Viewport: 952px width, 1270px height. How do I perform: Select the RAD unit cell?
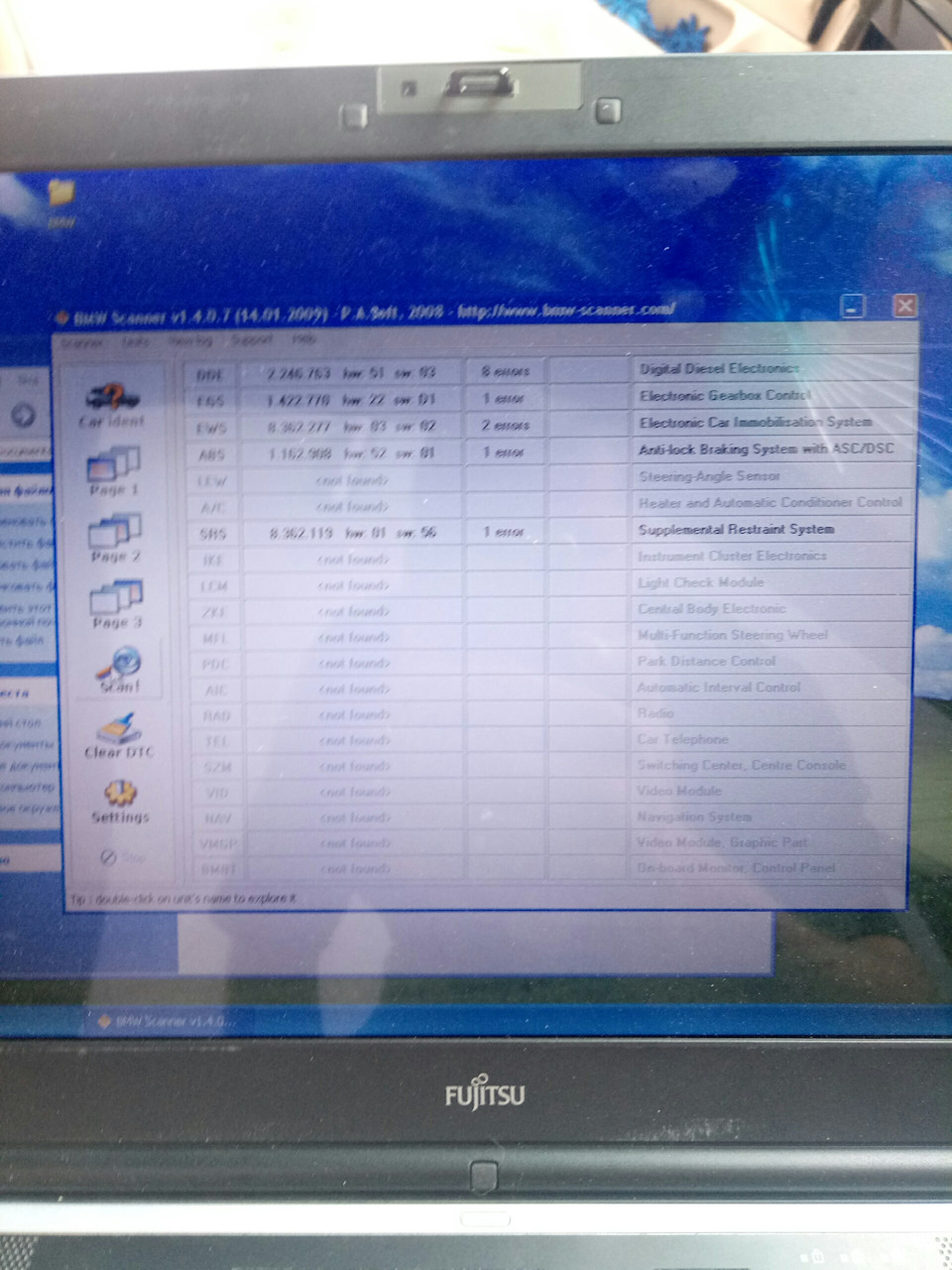(x=215, y=715)
